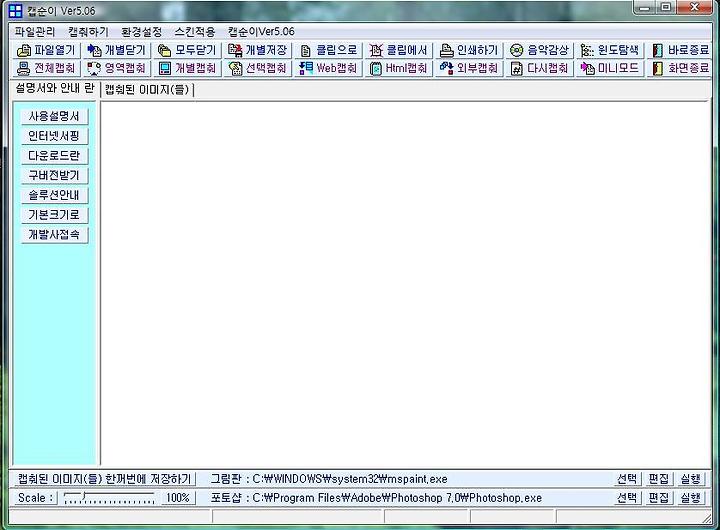Screen dimensions: 720x530
Task: Click the 클립으로 (to clipboard) toolbar button
Action: [x=328, y=50]
